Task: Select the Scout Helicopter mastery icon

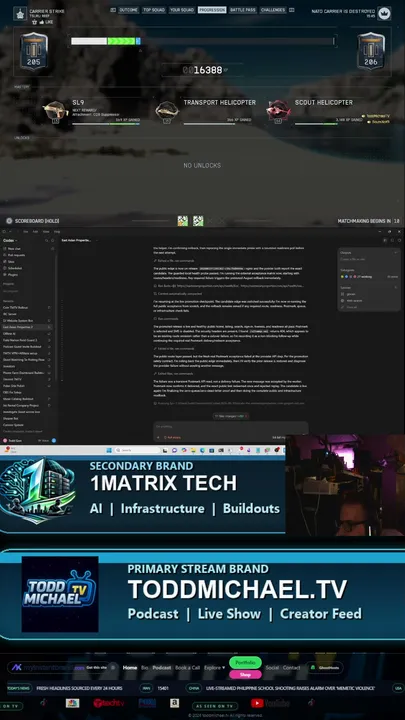Action: (278, 111)
